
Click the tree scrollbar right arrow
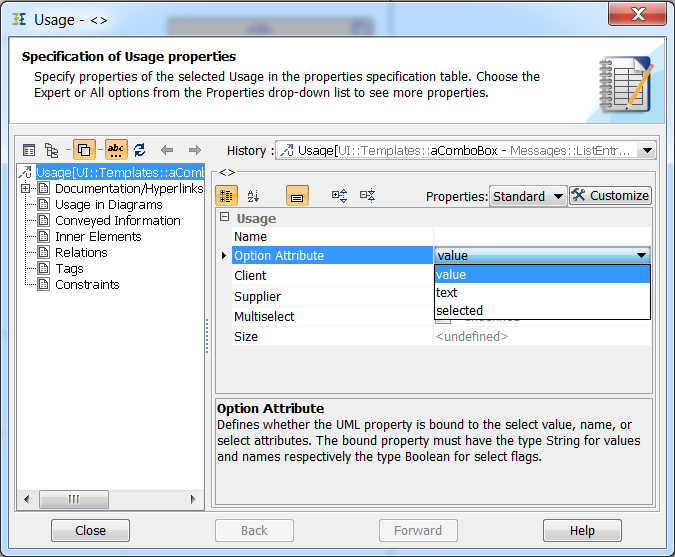tap(193, 499)
